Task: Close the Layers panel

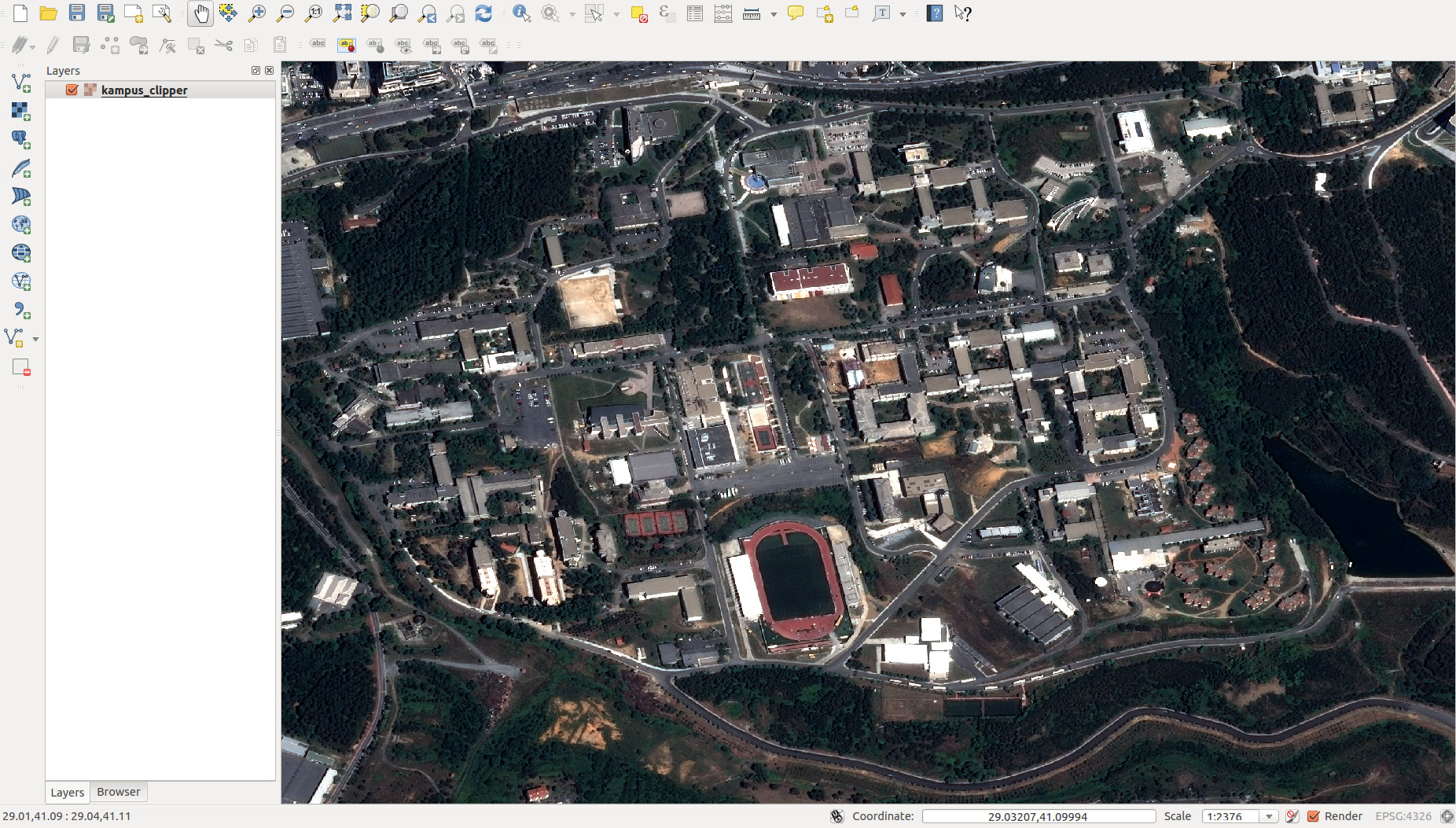Action: pos(269,71)
